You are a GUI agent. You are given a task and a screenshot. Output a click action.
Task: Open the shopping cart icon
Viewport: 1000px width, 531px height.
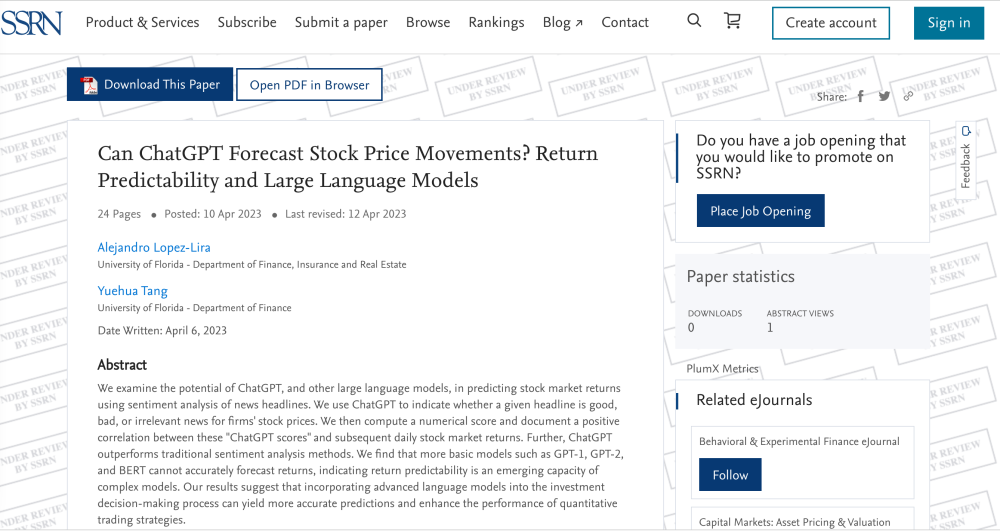pos(733,21)
